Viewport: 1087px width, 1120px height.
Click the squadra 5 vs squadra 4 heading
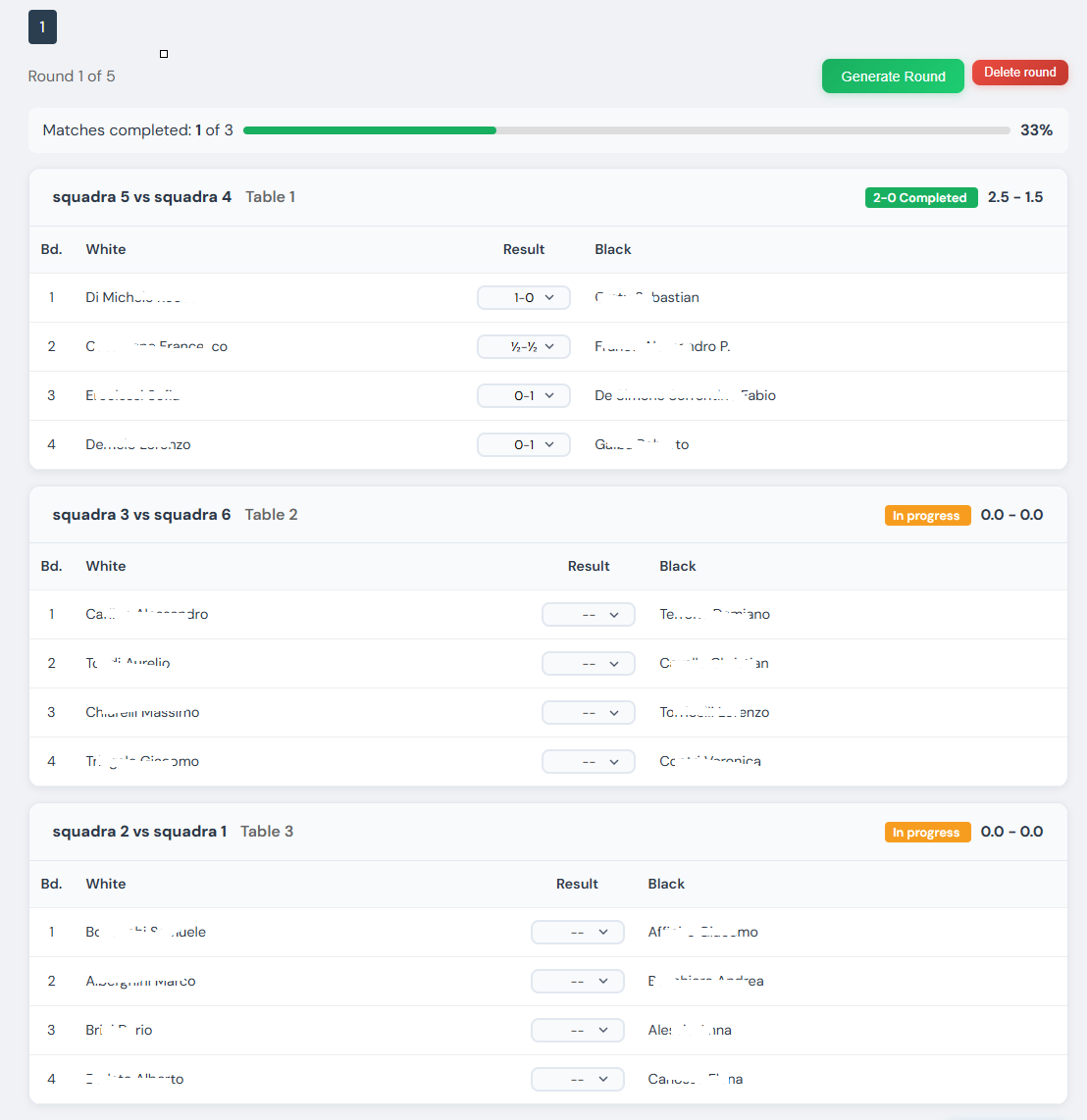pos(142,197)
